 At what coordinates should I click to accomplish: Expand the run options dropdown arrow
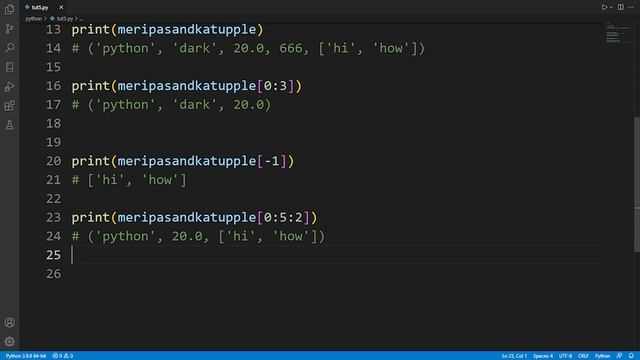(x=611, y=7)
